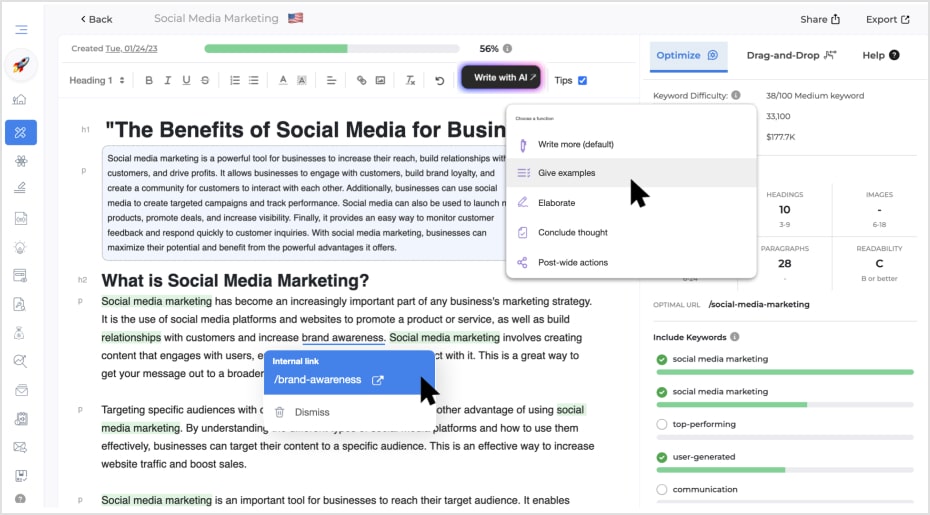Image resolution: width=930 pixels, height=515 pixels.
Task: Click the US flag language icon
Action: 295,18
